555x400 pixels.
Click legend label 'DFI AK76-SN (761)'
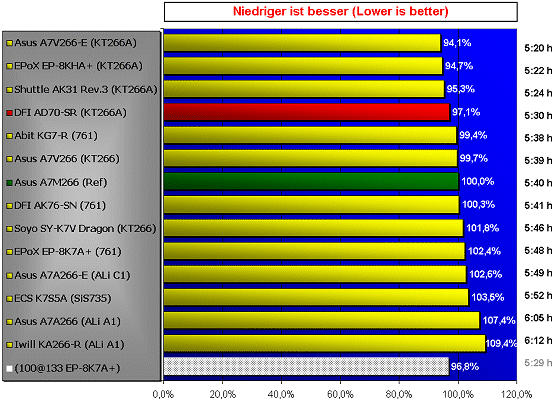click(60, 205)
